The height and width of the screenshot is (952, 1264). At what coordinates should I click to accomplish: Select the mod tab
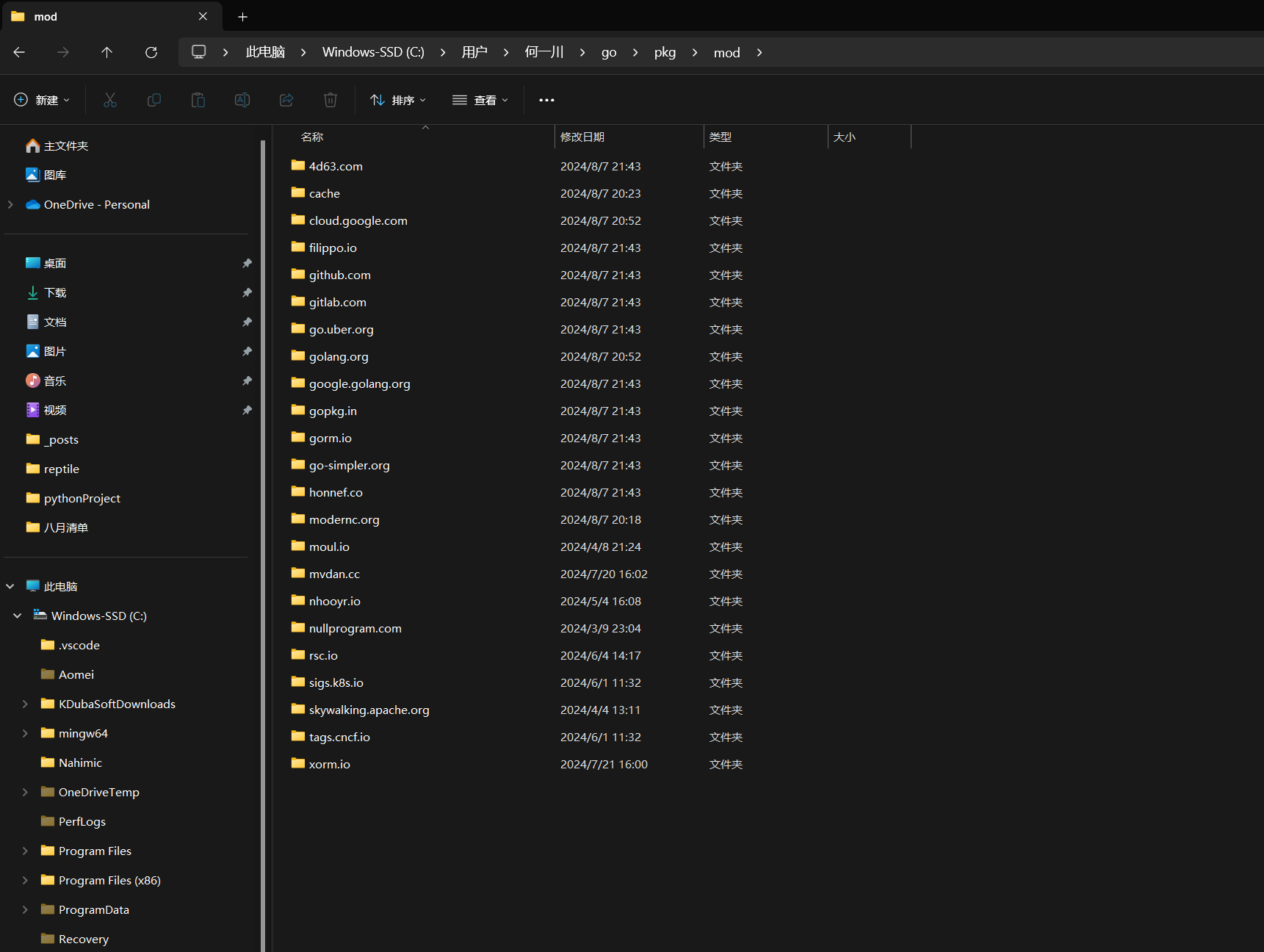coord(110,16)
